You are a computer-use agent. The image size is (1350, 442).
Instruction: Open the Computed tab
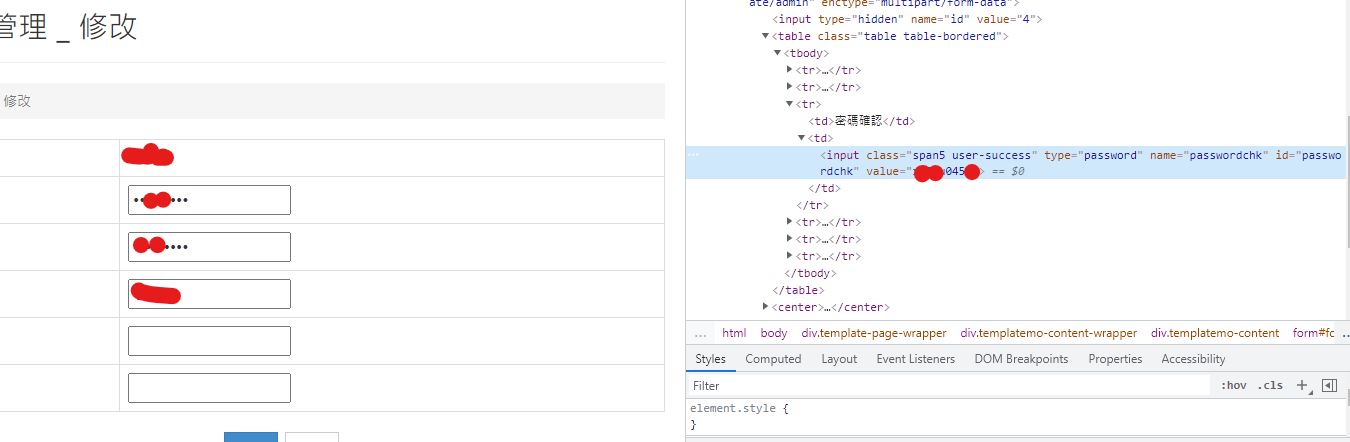(773, 359)
